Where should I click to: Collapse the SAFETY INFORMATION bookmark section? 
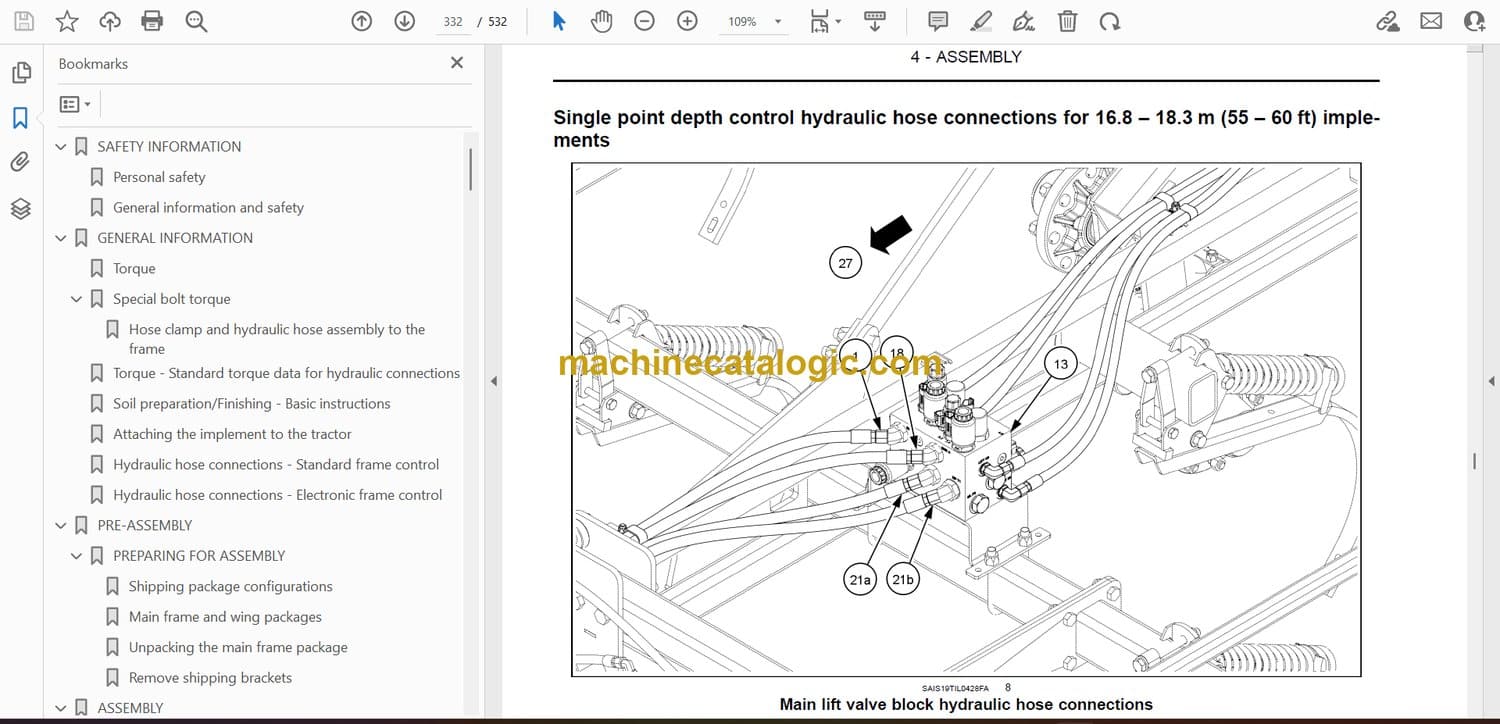[x=61, y=147]
